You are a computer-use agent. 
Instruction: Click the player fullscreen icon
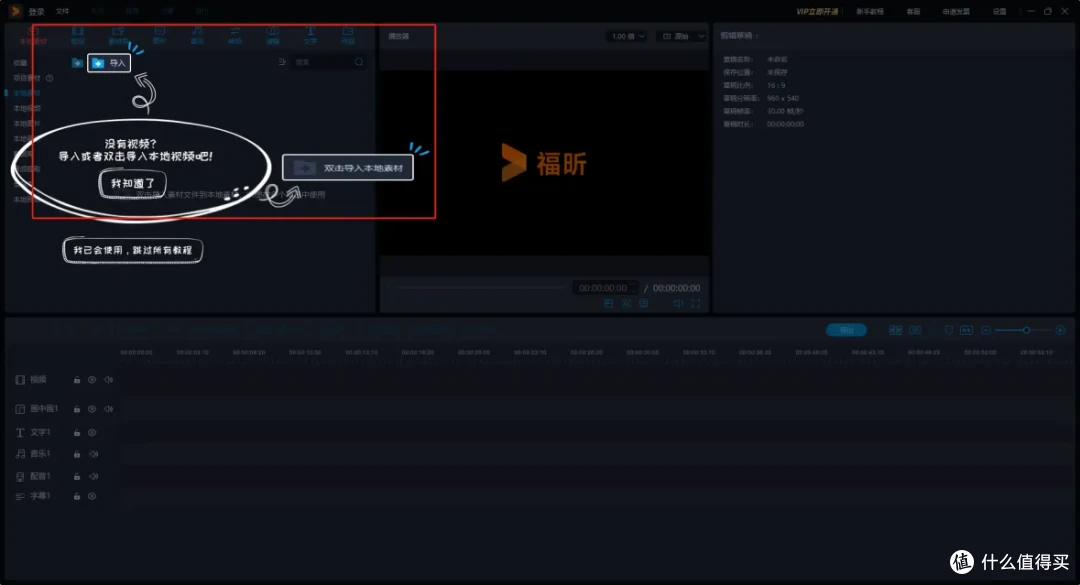[696, 303]
